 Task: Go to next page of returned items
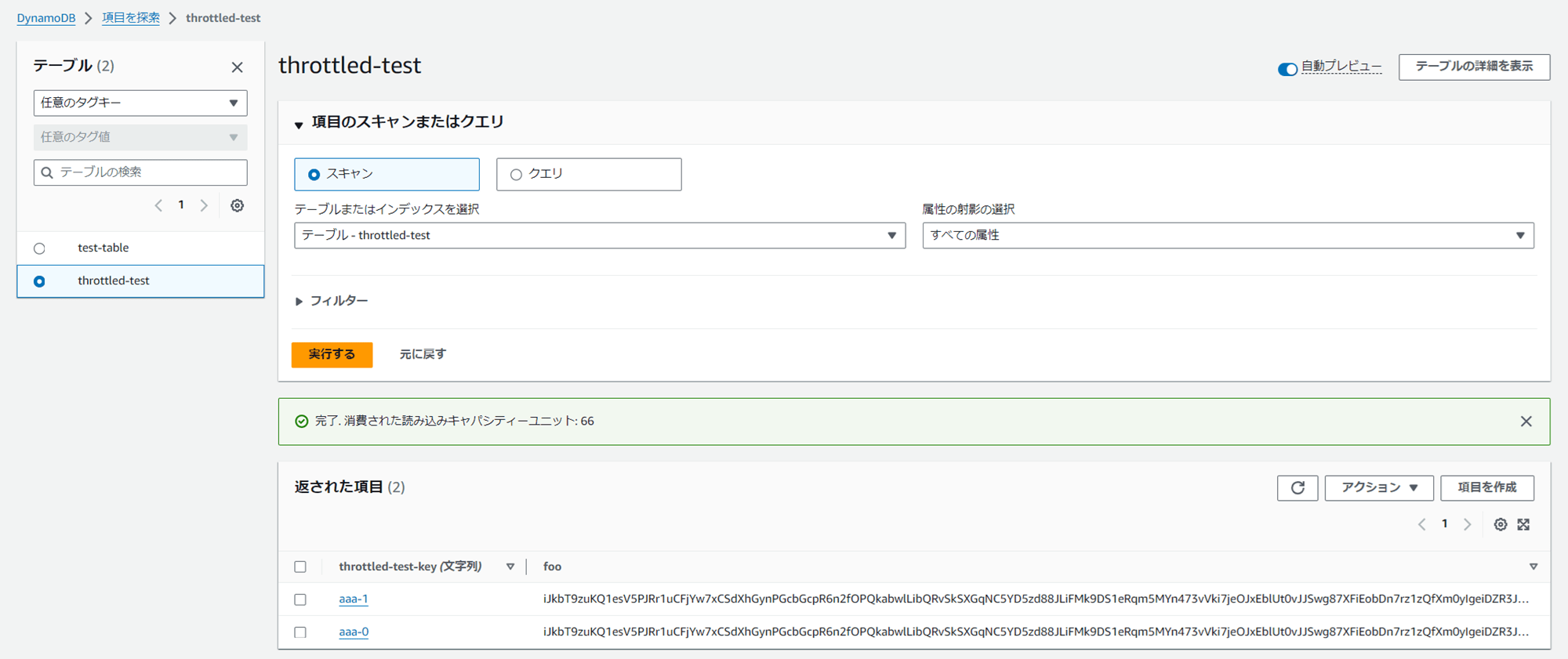(x=1467, y=524)
